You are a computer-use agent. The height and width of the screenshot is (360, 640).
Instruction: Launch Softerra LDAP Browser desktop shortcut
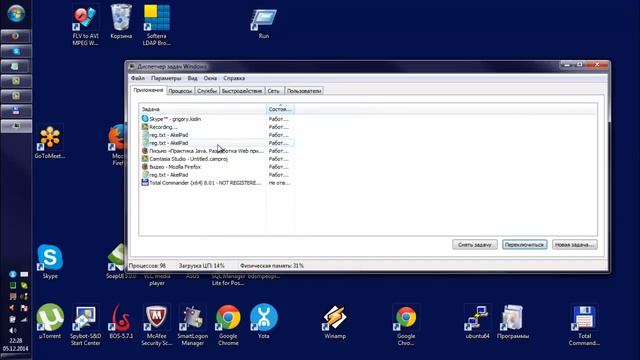[x=156, y=24]
